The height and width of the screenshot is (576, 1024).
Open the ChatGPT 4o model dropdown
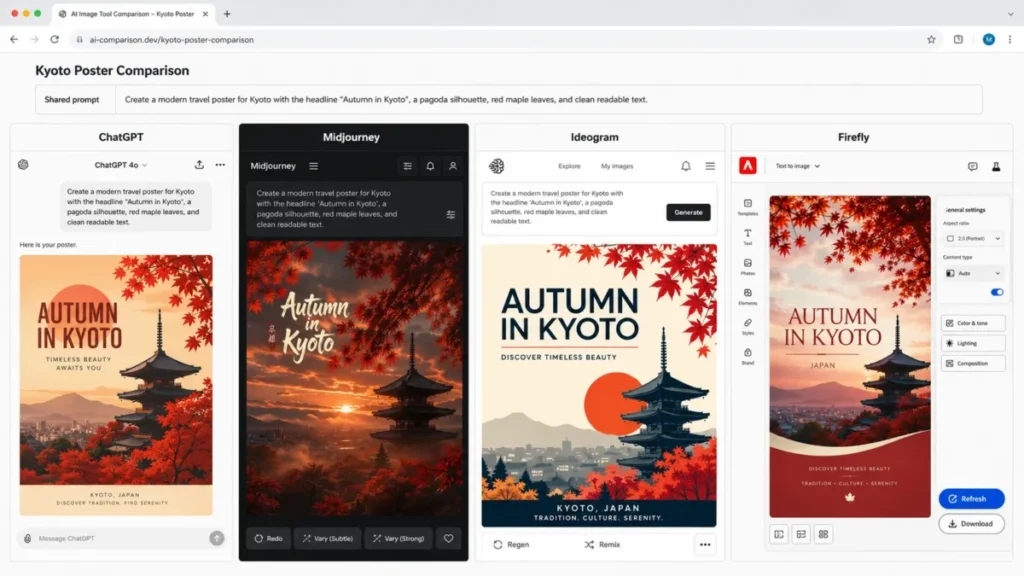coord(121,165)
